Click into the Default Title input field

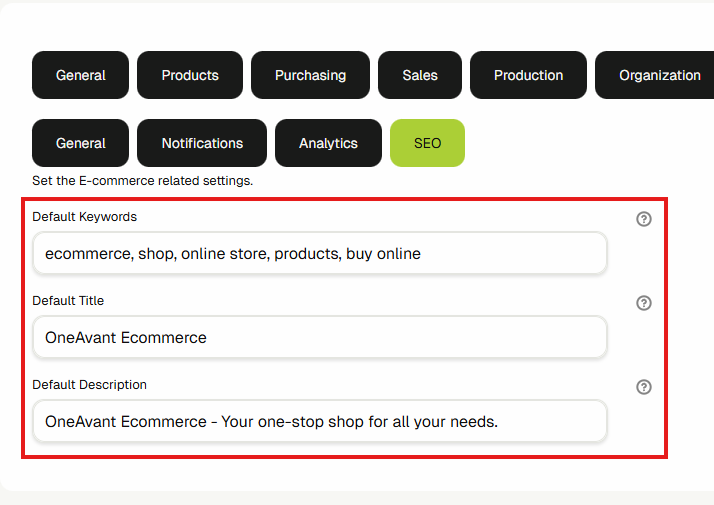click(319, 338)
